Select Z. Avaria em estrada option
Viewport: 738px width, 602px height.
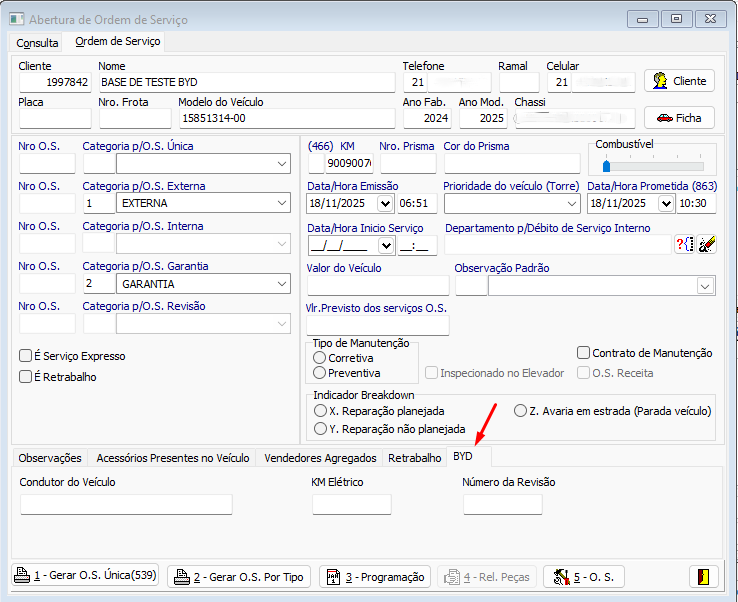click(520, 411)
